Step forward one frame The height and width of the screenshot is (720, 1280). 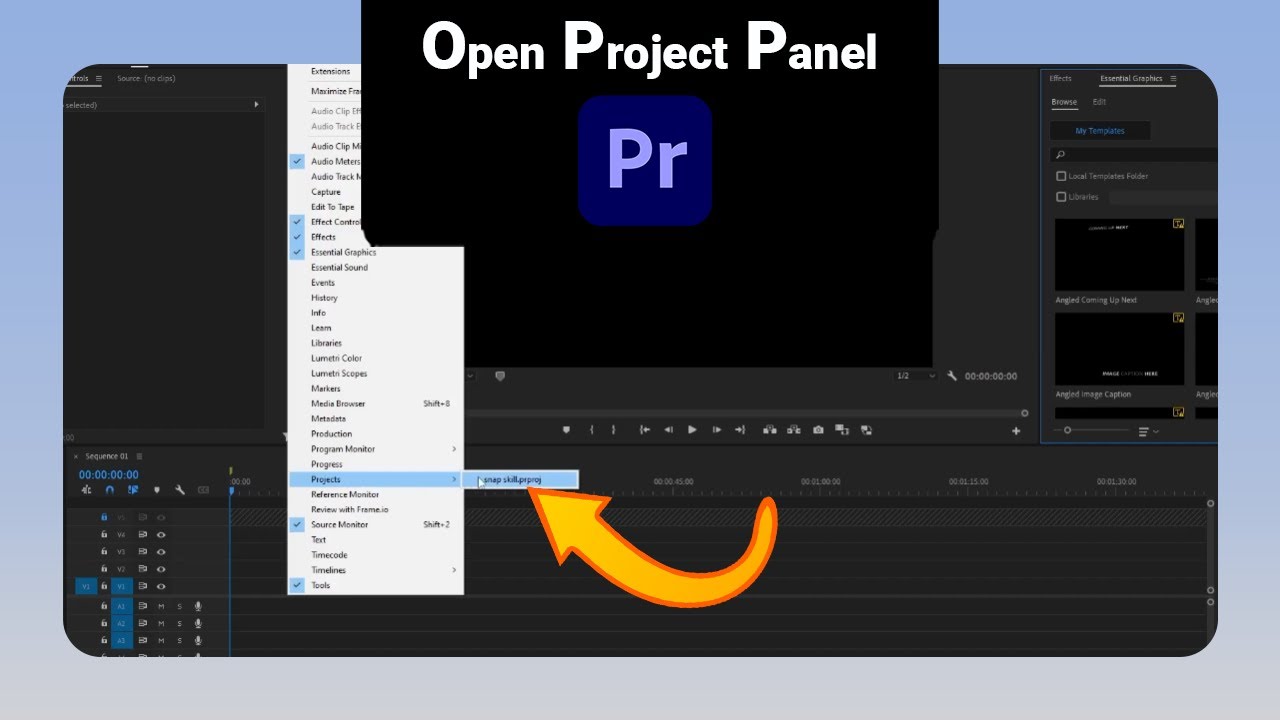click(716, 430)
